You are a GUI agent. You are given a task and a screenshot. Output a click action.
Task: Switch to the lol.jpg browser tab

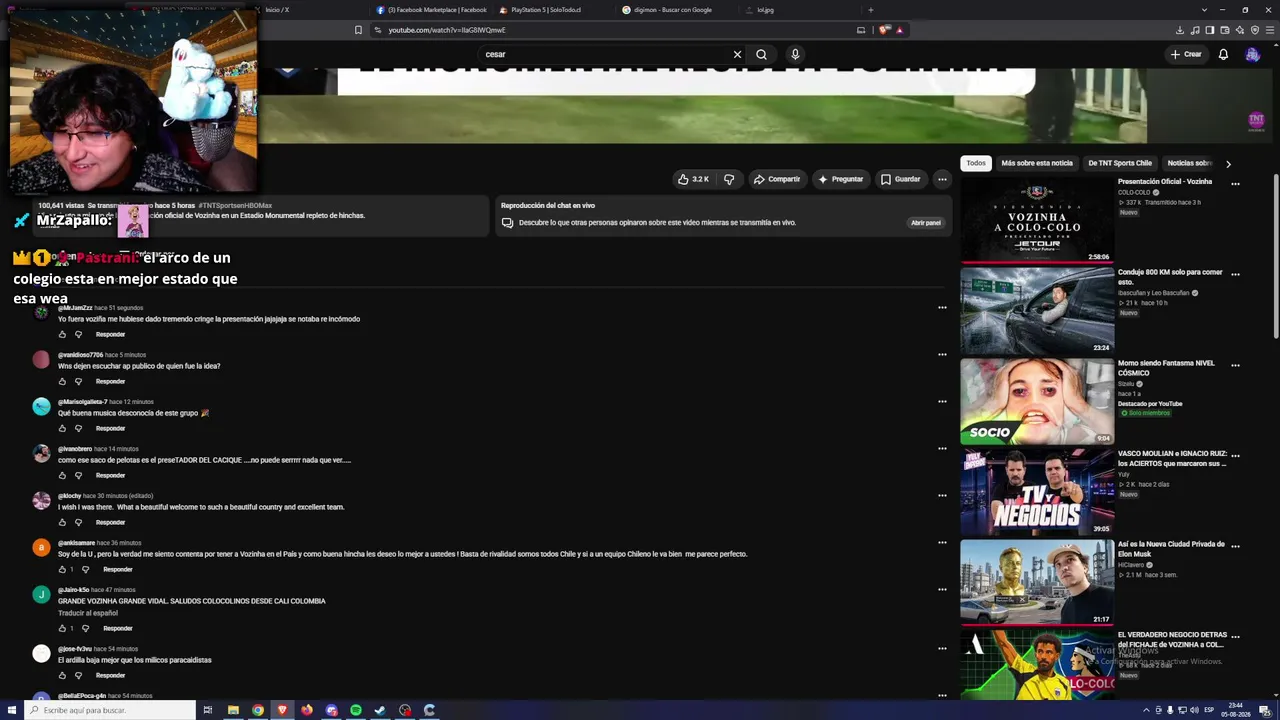click(x=765, y=10)
